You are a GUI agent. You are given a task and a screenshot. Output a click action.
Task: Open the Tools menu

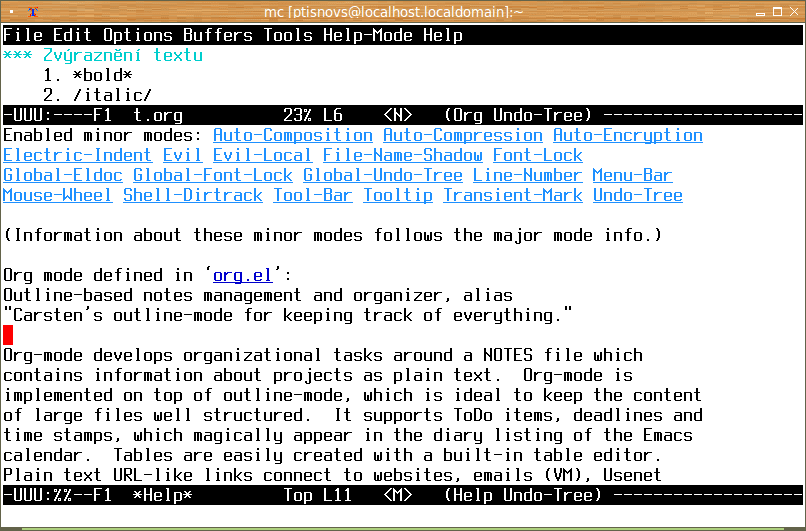(288, 35)
